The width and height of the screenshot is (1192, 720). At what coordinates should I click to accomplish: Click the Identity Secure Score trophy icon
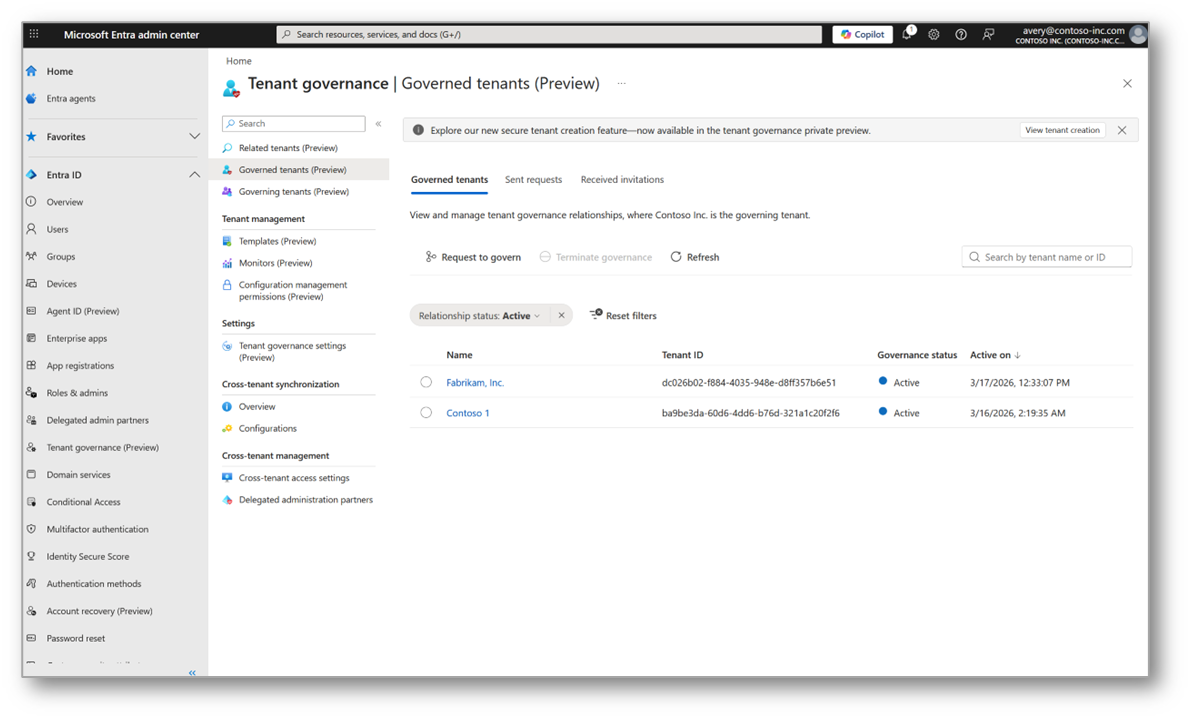click(x=31, y=557)
